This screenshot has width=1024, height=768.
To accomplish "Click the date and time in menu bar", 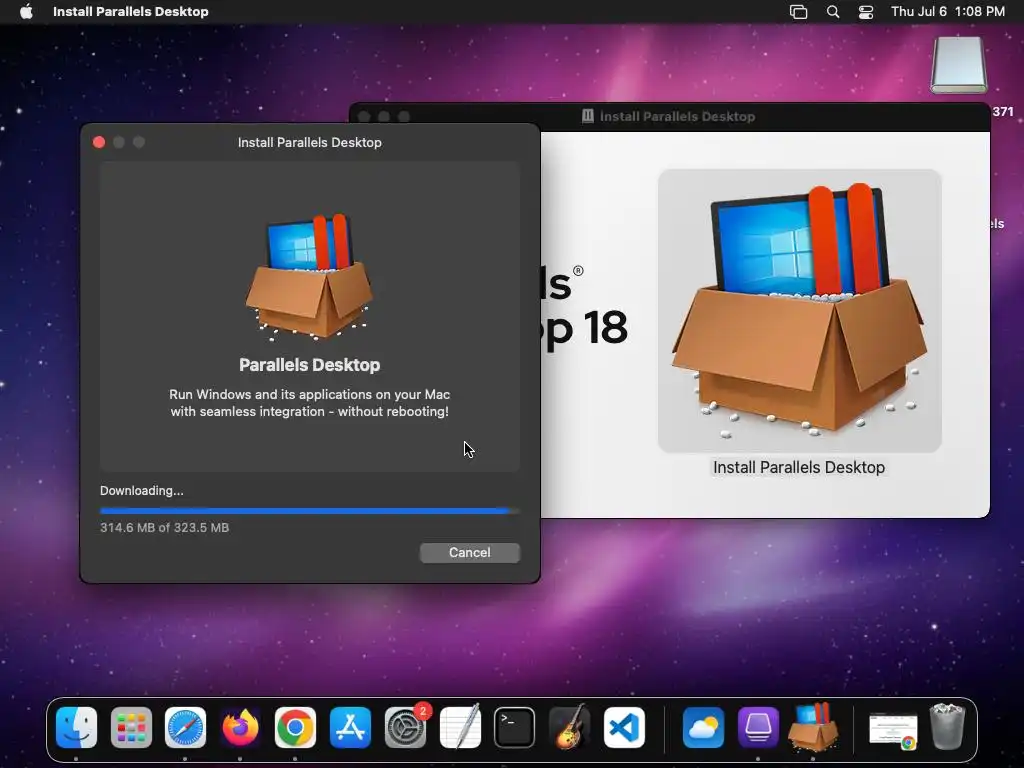I will [x=948, y=12].
